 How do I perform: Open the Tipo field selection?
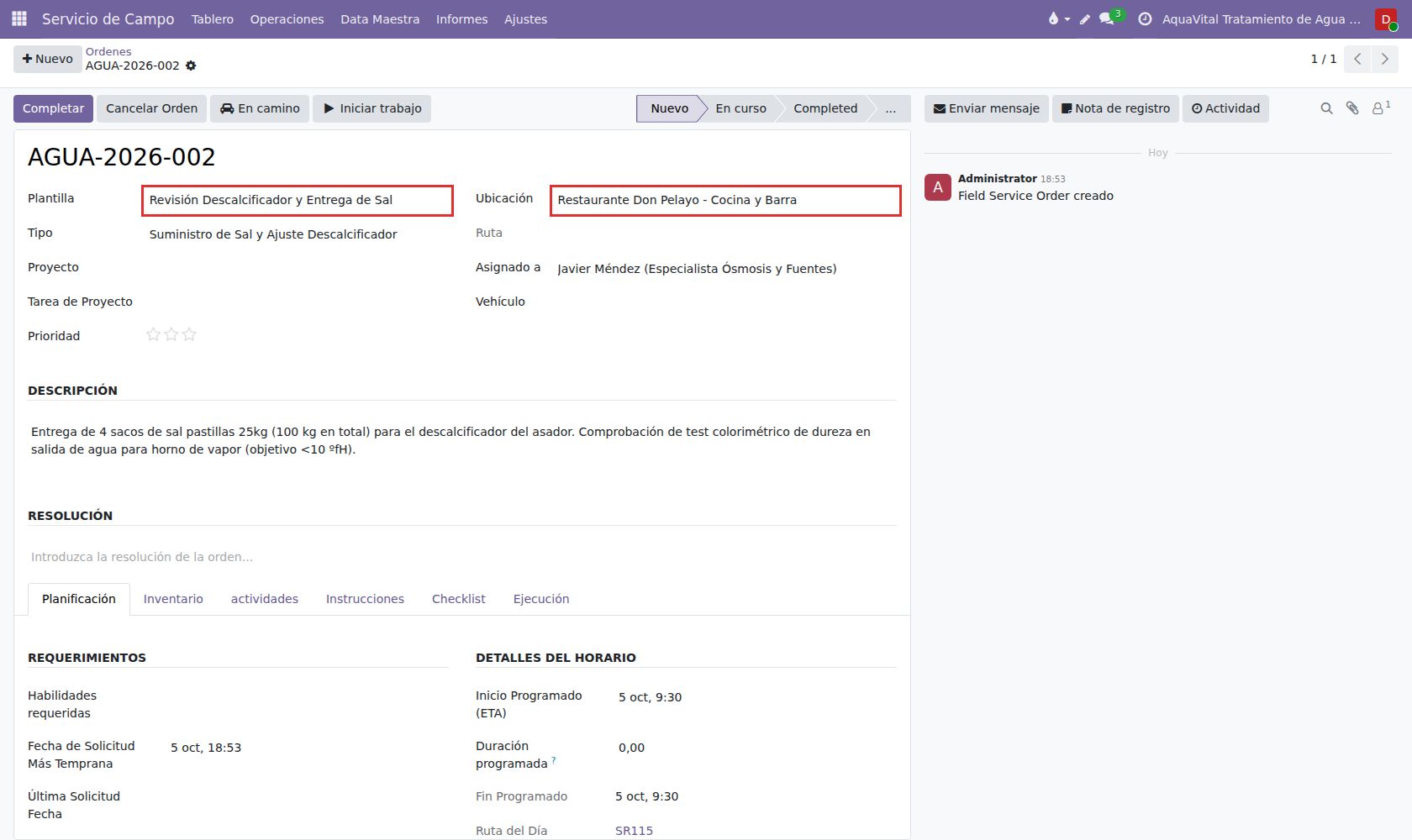tap(298, 234)
